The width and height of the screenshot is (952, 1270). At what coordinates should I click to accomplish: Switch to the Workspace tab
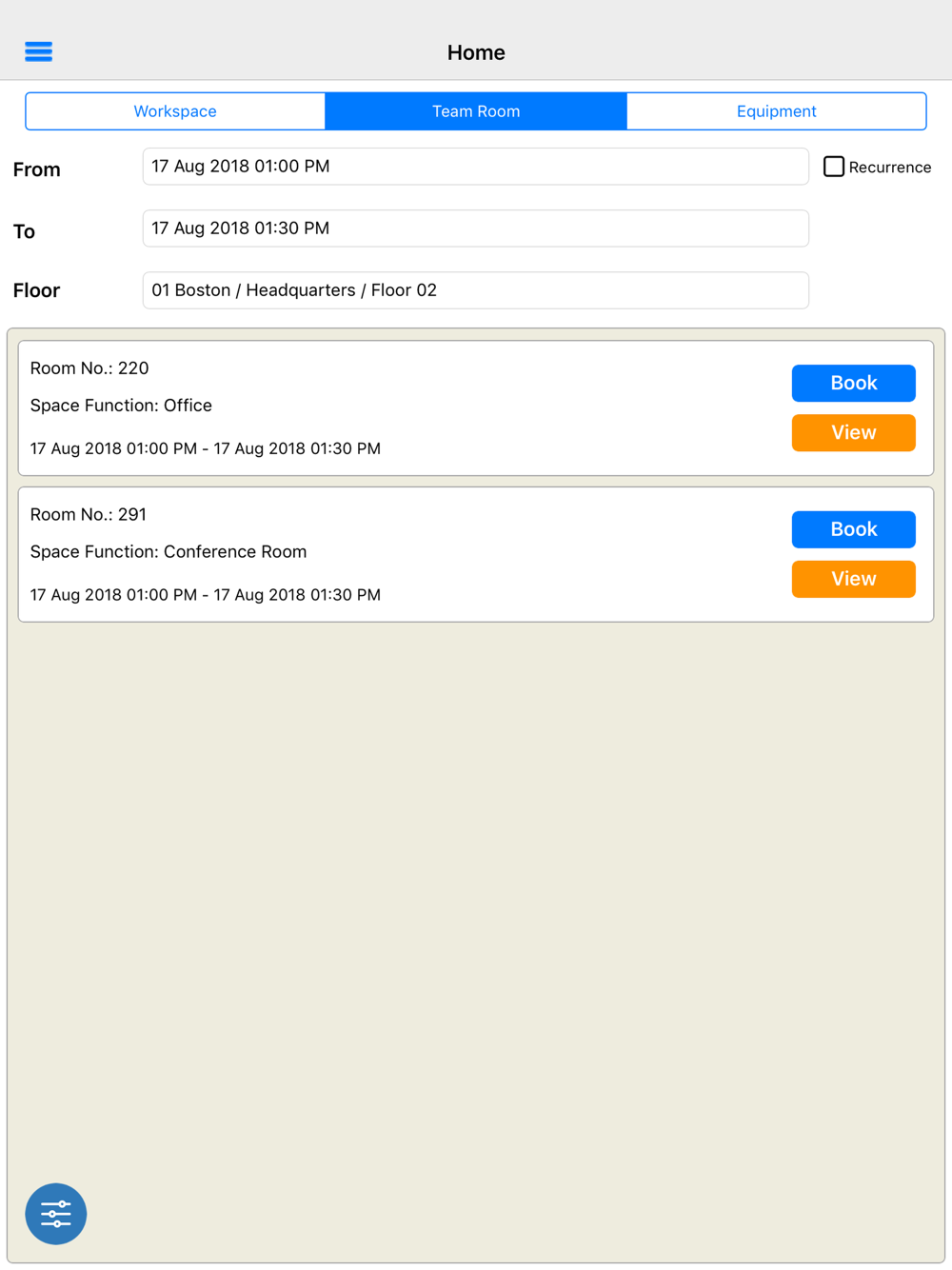coord(175,111)
